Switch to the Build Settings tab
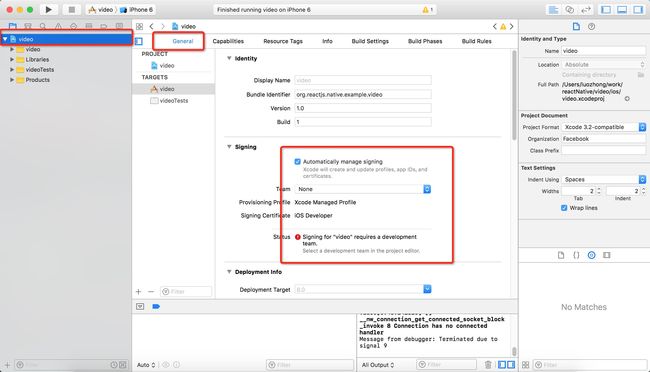Viewport: 650px width, 372px height. click(x=370, y=41)
